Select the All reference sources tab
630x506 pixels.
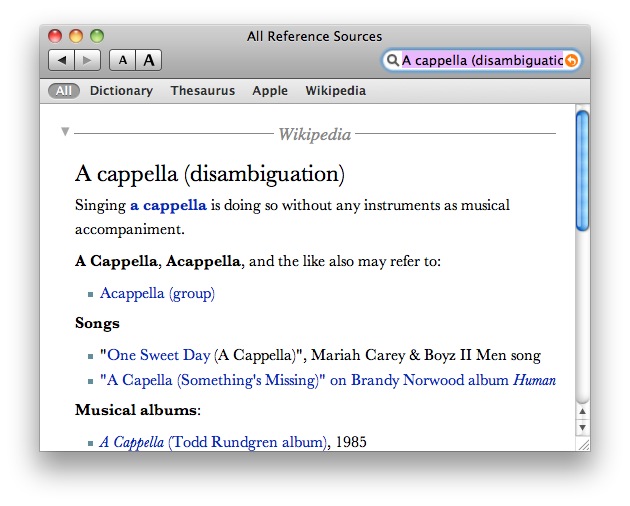(x=63, y=91)
